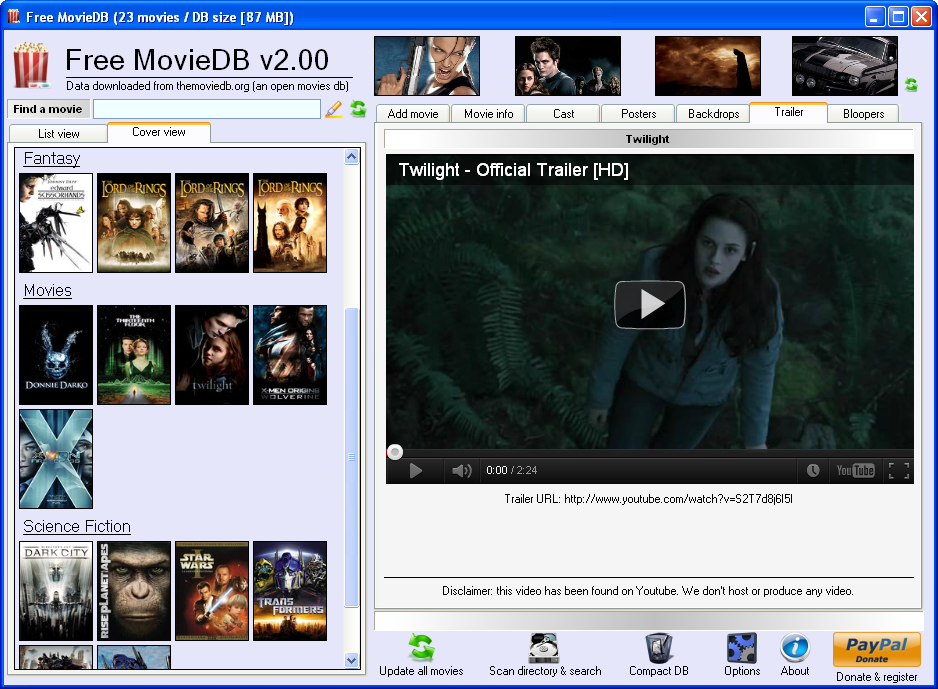Select the third Lord of the Rings cover
938x689 pixels.
point(290,223)
